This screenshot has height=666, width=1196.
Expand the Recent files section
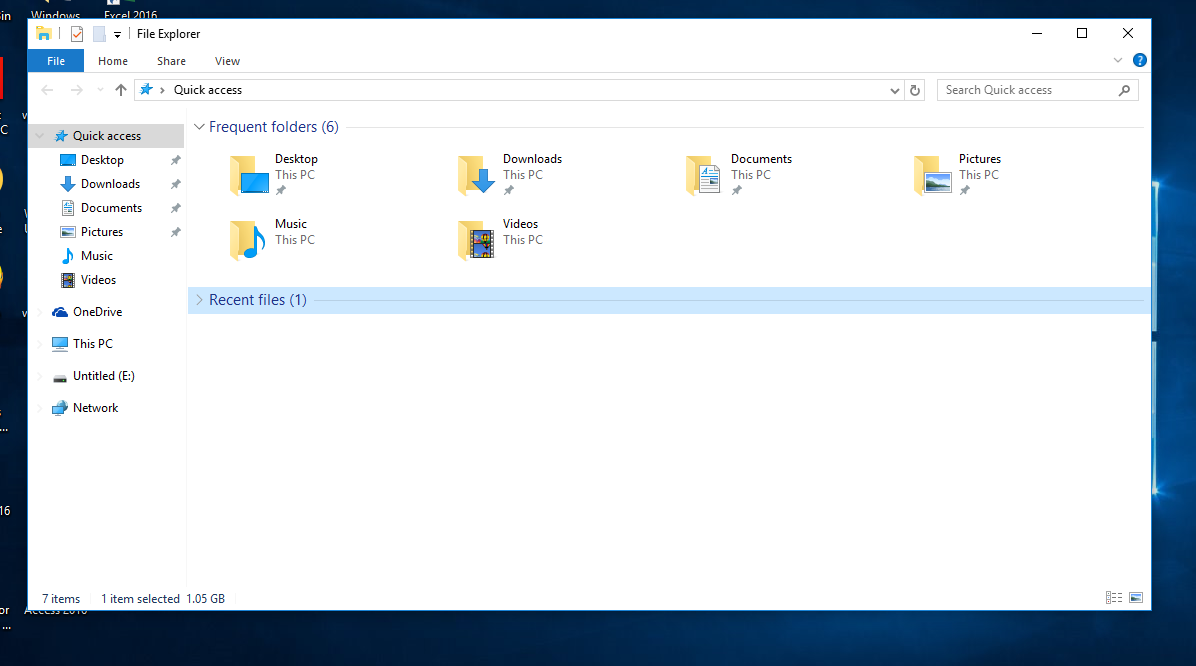(199, 300)
